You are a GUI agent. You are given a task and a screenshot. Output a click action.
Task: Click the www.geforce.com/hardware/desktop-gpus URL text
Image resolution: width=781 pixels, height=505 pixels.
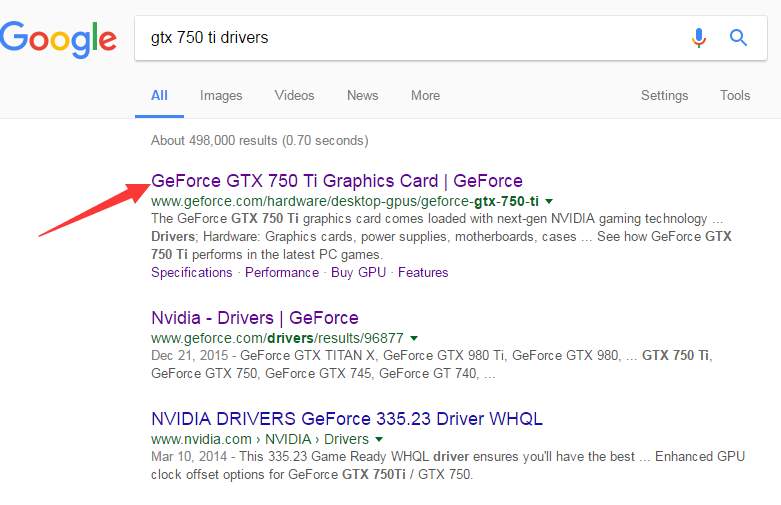[x=345, y=201]
